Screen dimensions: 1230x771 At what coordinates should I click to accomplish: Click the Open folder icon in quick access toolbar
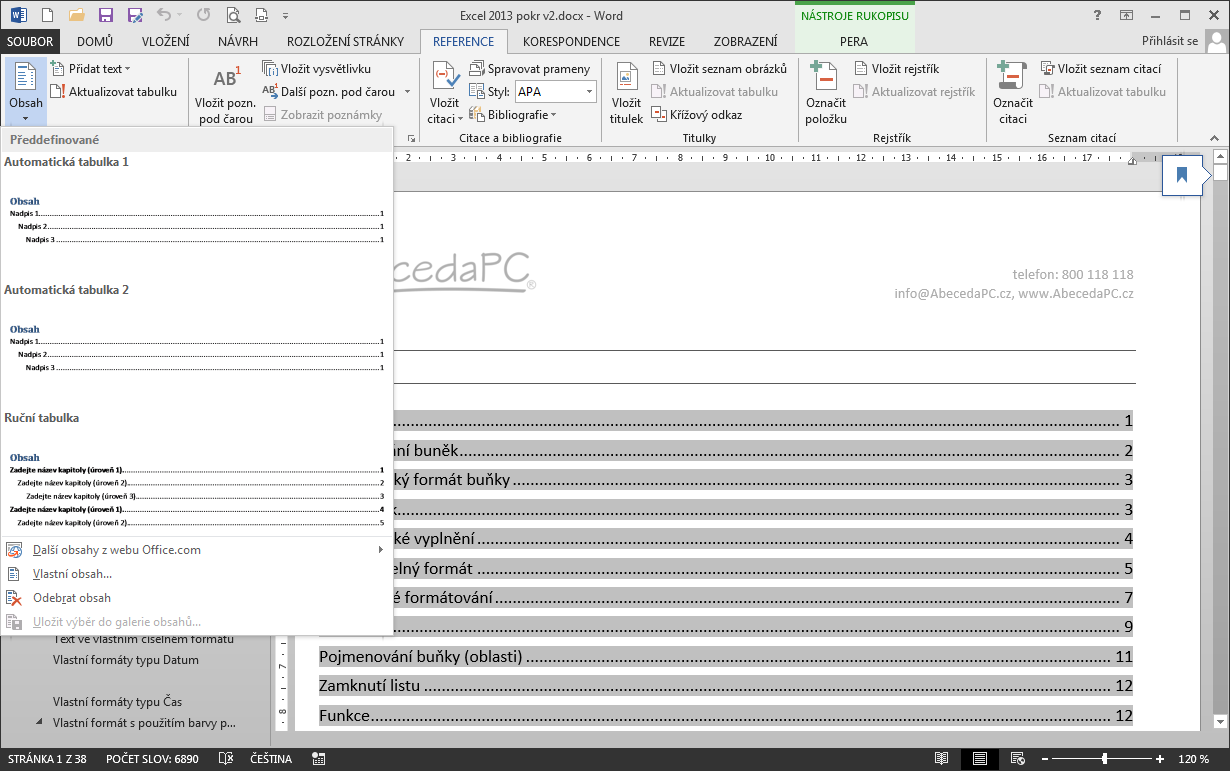(77, 15)
